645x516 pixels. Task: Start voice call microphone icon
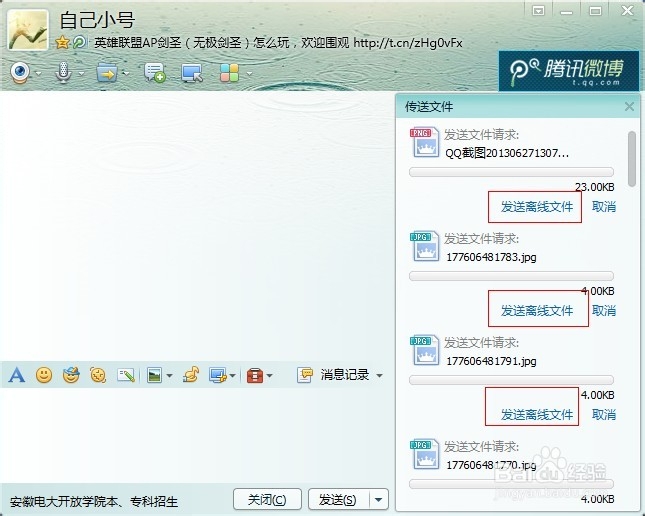(63, 72)
